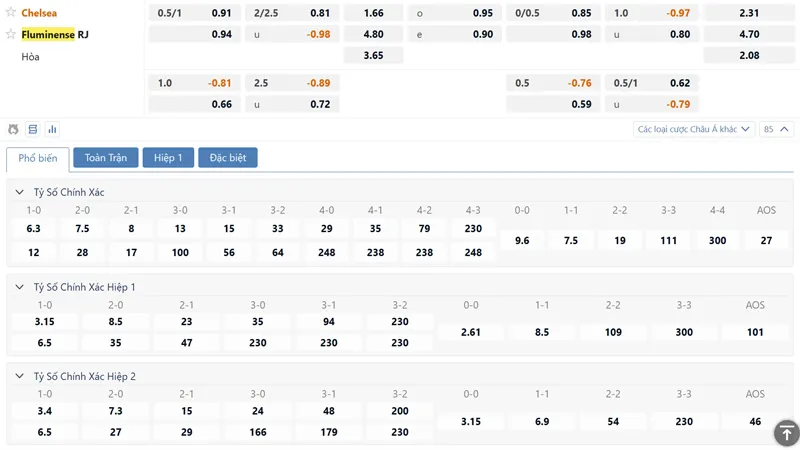This screenshot has width=800, height=450.
Task: Select the Phổ biến tab
Action: click(38, 159)
